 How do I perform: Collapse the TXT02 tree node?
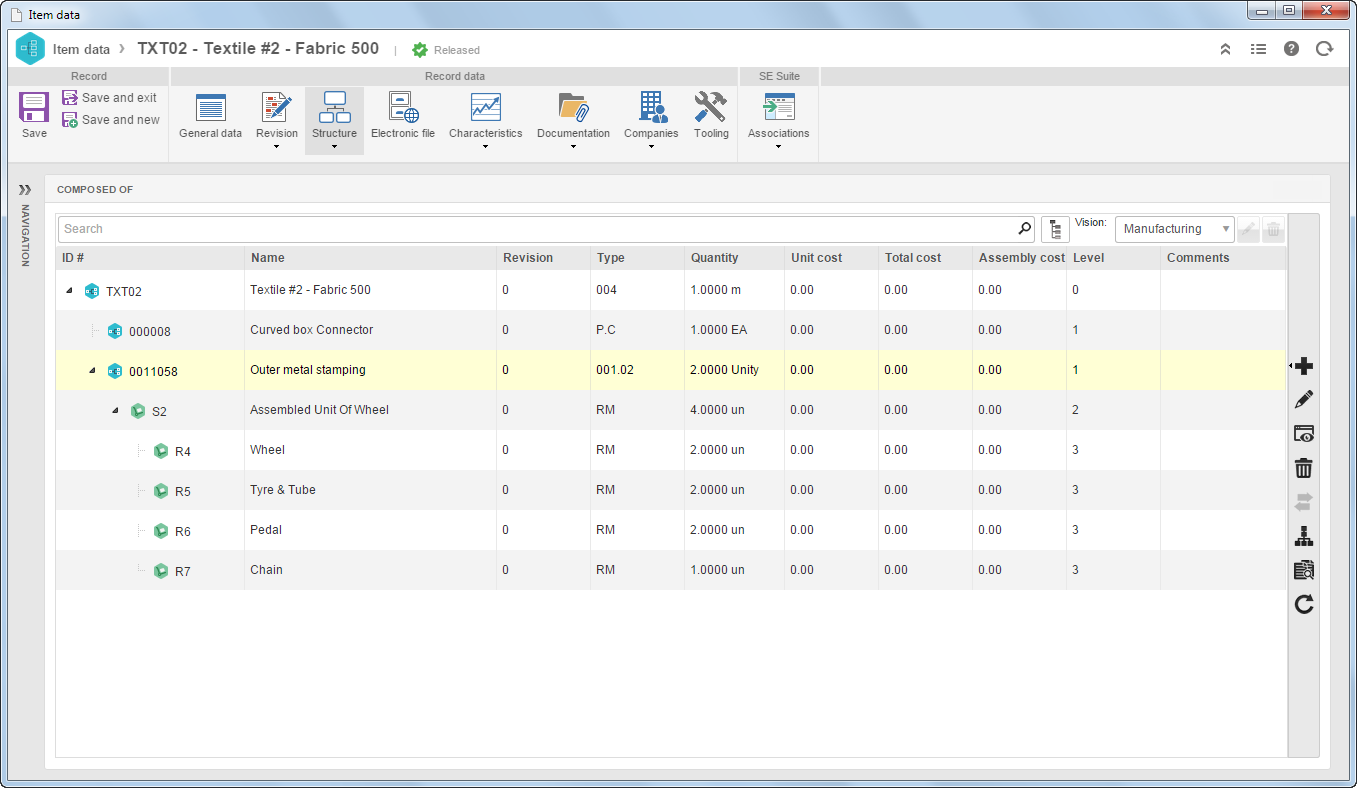tap(70, 291)
